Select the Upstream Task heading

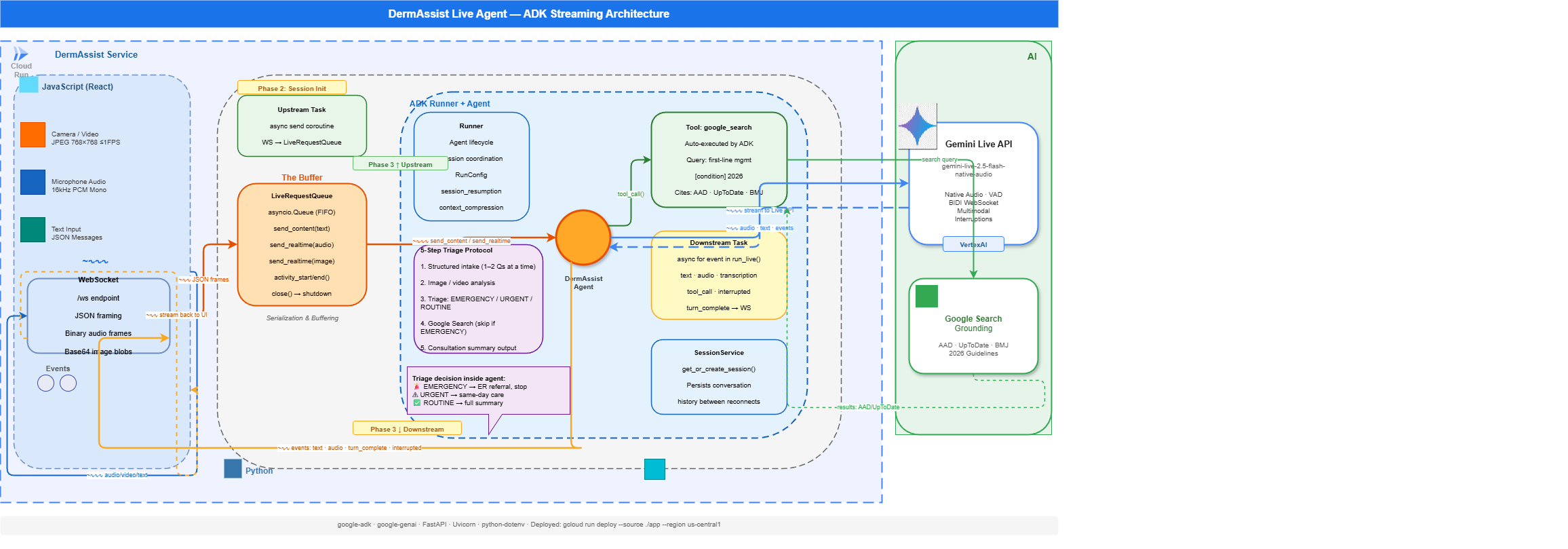302,110
